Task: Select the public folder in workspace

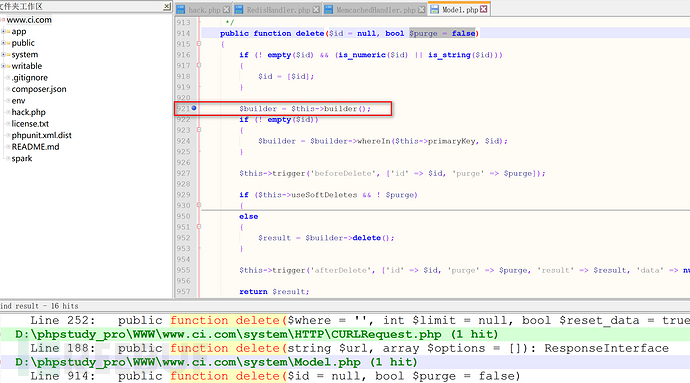Action: click(x=23, y=43)
